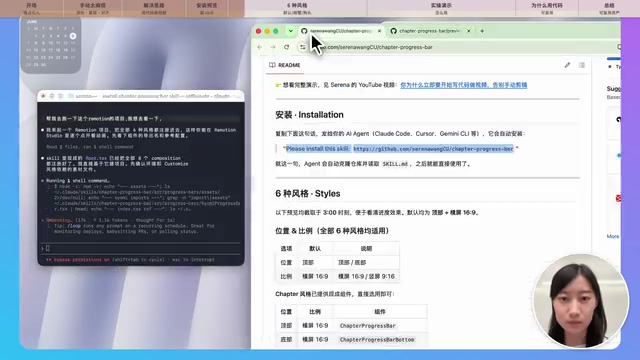Open the More link in GitHub sidebar

[x=613, y=236]
